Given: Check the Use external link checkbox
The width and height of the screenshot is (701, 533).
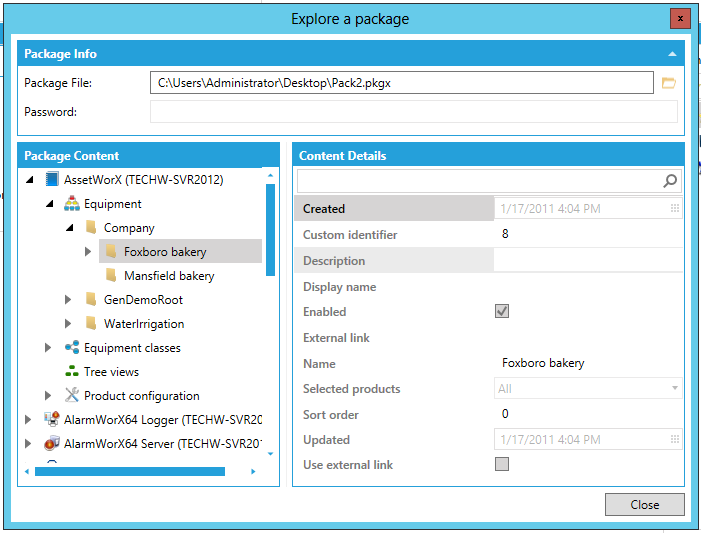Looking at the screenshot, I should click(x=502, y=464).
